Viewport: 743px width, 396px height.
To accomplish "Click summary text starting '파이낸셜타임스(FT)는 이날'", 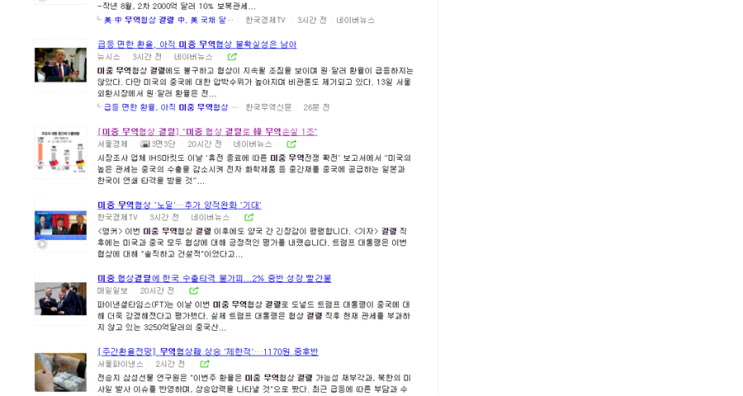I will pyautogui.click(x=254, y=316).
